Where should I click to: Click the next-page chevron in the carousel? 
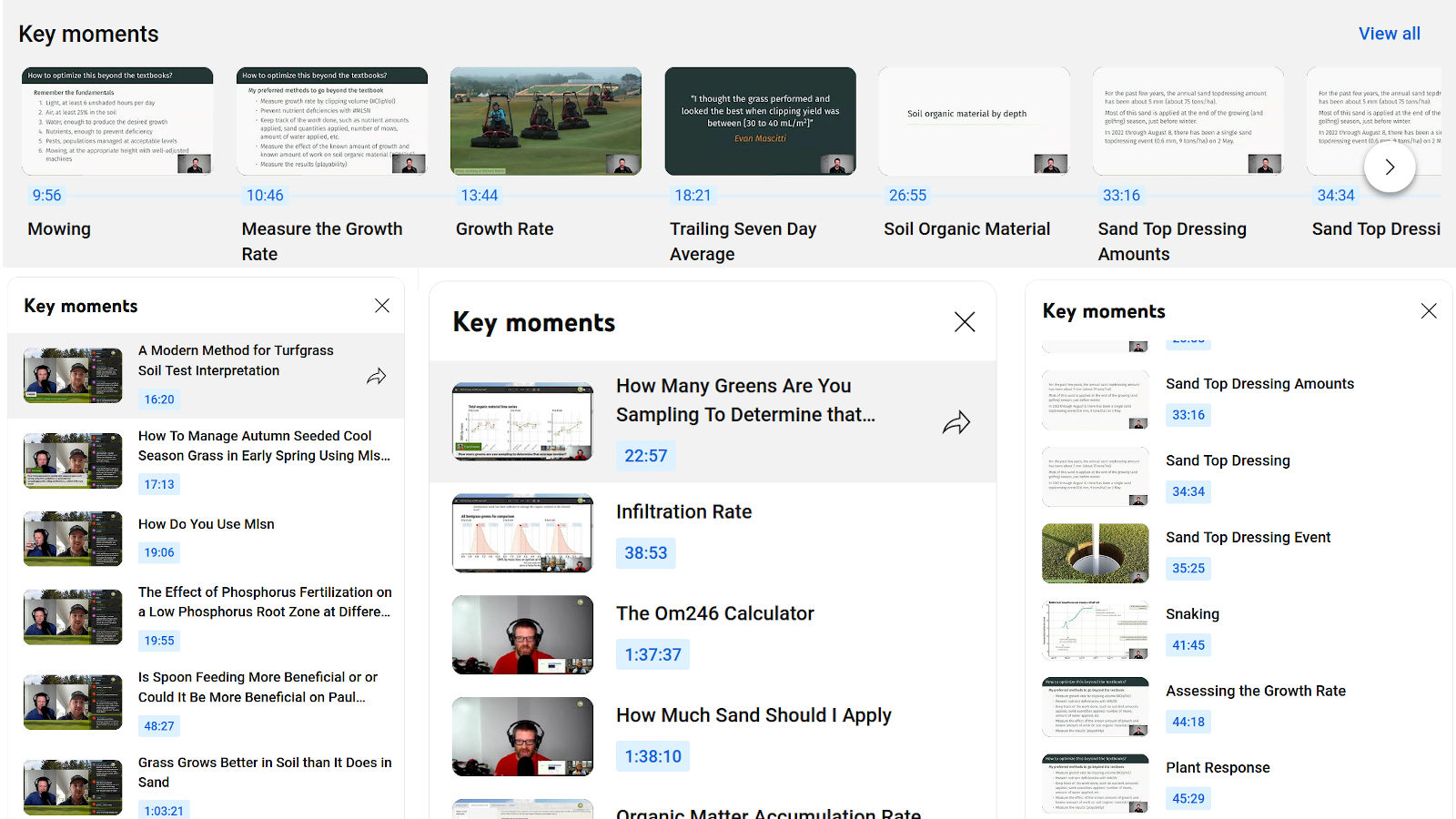coord(1390,167)
